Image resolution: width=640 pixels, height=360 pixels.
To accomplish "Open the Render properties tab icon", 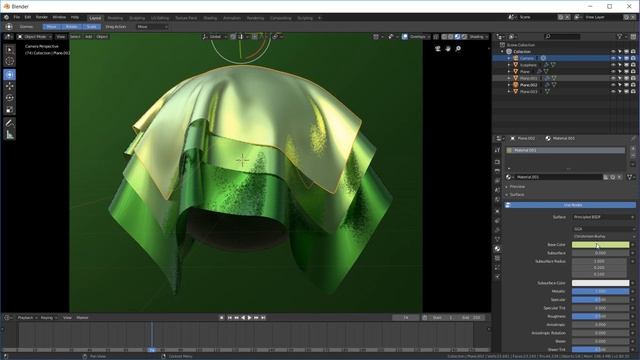I will [x=497, y=162].
